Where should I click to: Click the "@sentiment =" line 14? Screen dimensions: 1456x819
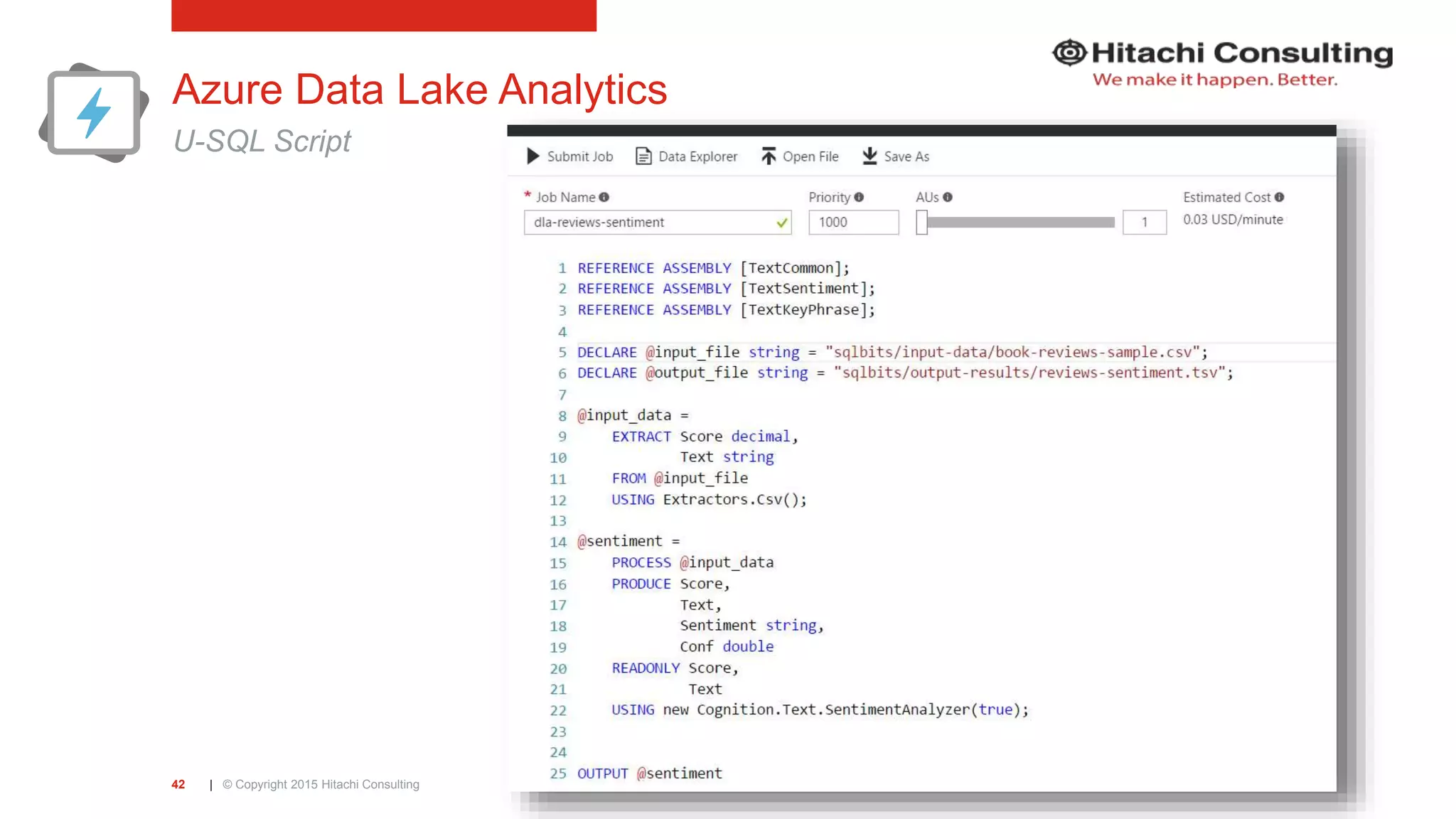pyautogui.click(x=628, y=542)
